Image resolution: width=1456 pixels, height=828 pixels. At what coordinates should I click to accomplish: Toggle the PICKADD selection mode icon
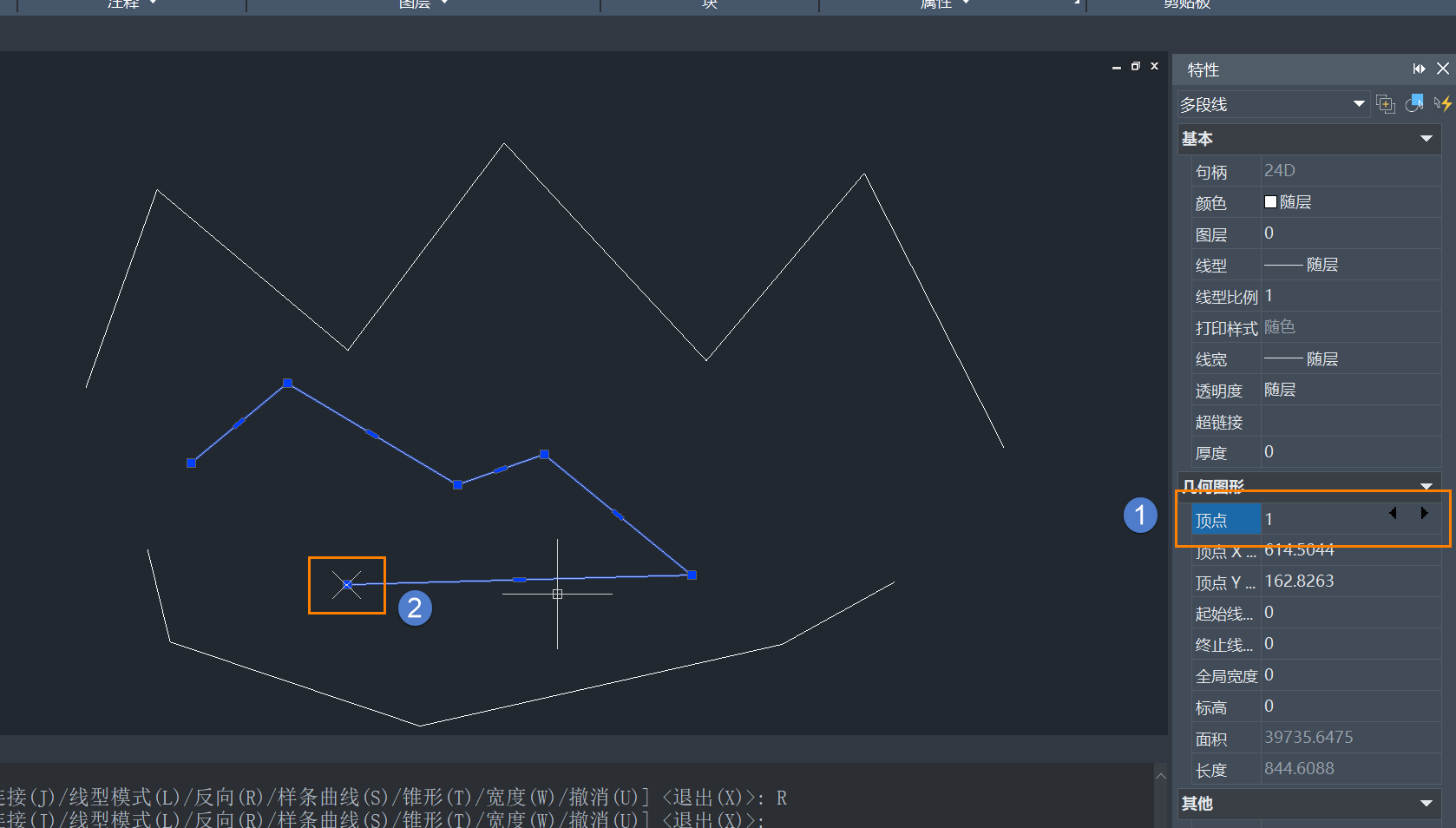point(1386,104)
